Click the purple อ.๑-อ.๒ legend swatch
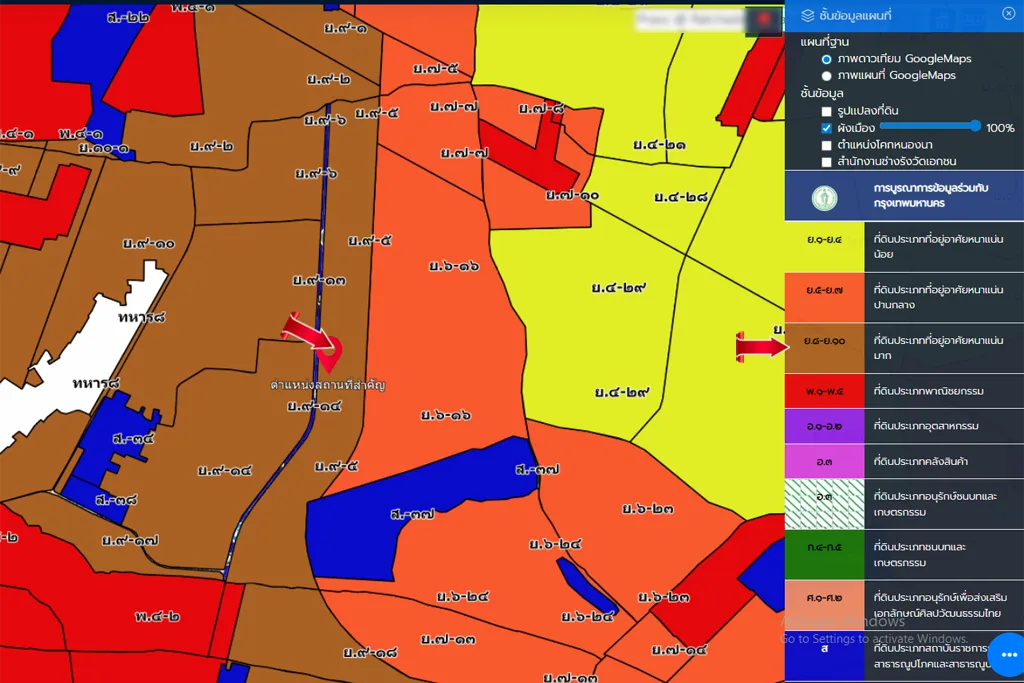This screenshot has width=1024, height=683. pyautogui.click(x=824, y=426)
